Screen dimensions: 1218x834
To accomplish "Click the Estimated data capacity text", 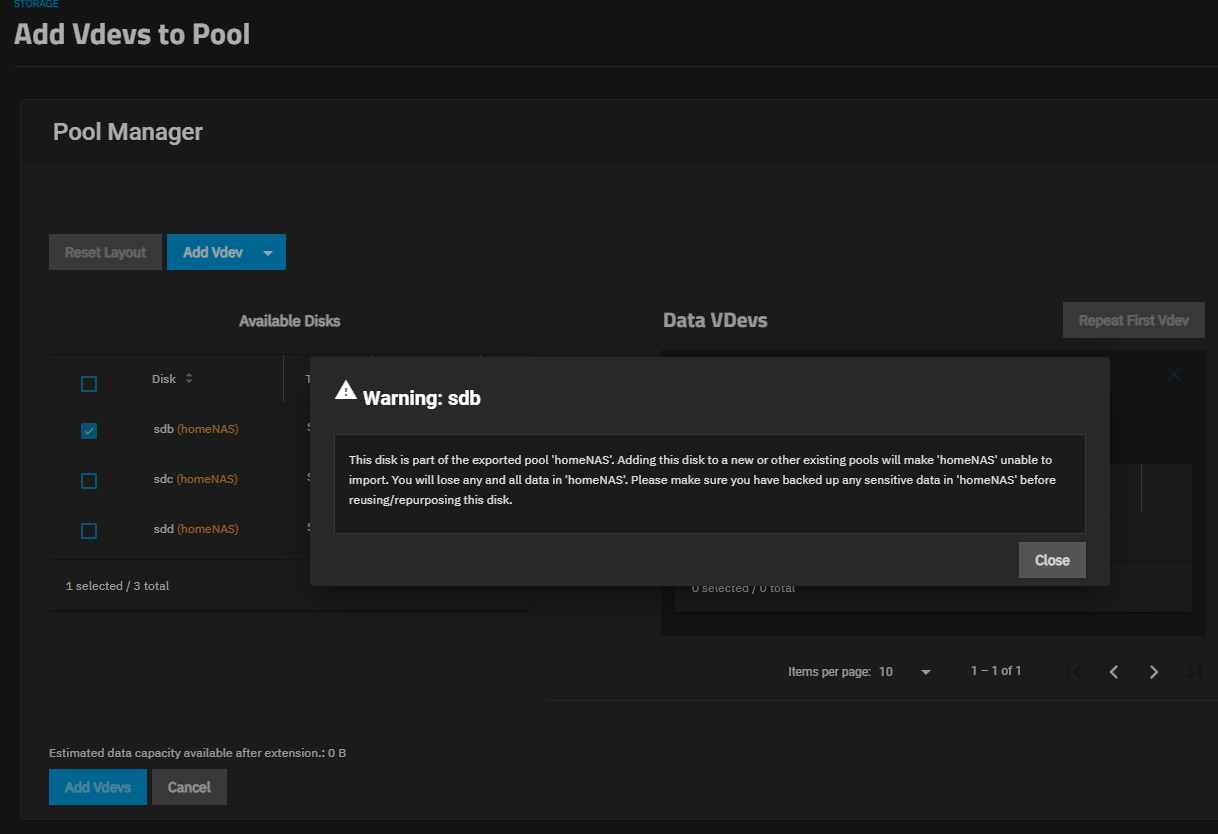I will pyautogui.click(x=197, y=753).
